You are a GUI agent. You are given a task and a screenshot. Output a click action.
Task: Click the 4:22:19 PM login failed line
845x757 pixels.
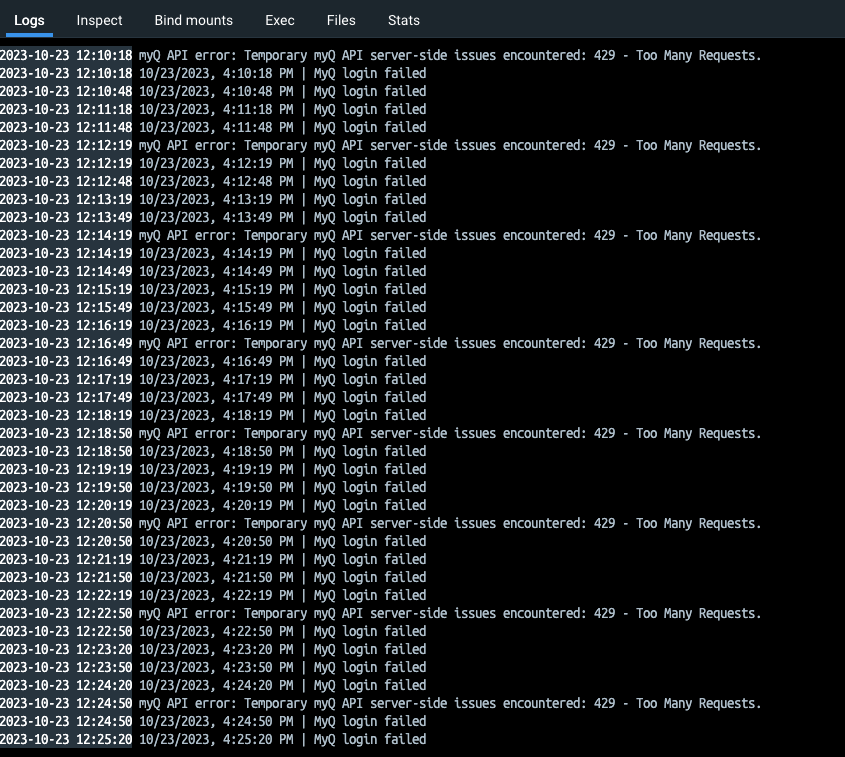(213, 595)
